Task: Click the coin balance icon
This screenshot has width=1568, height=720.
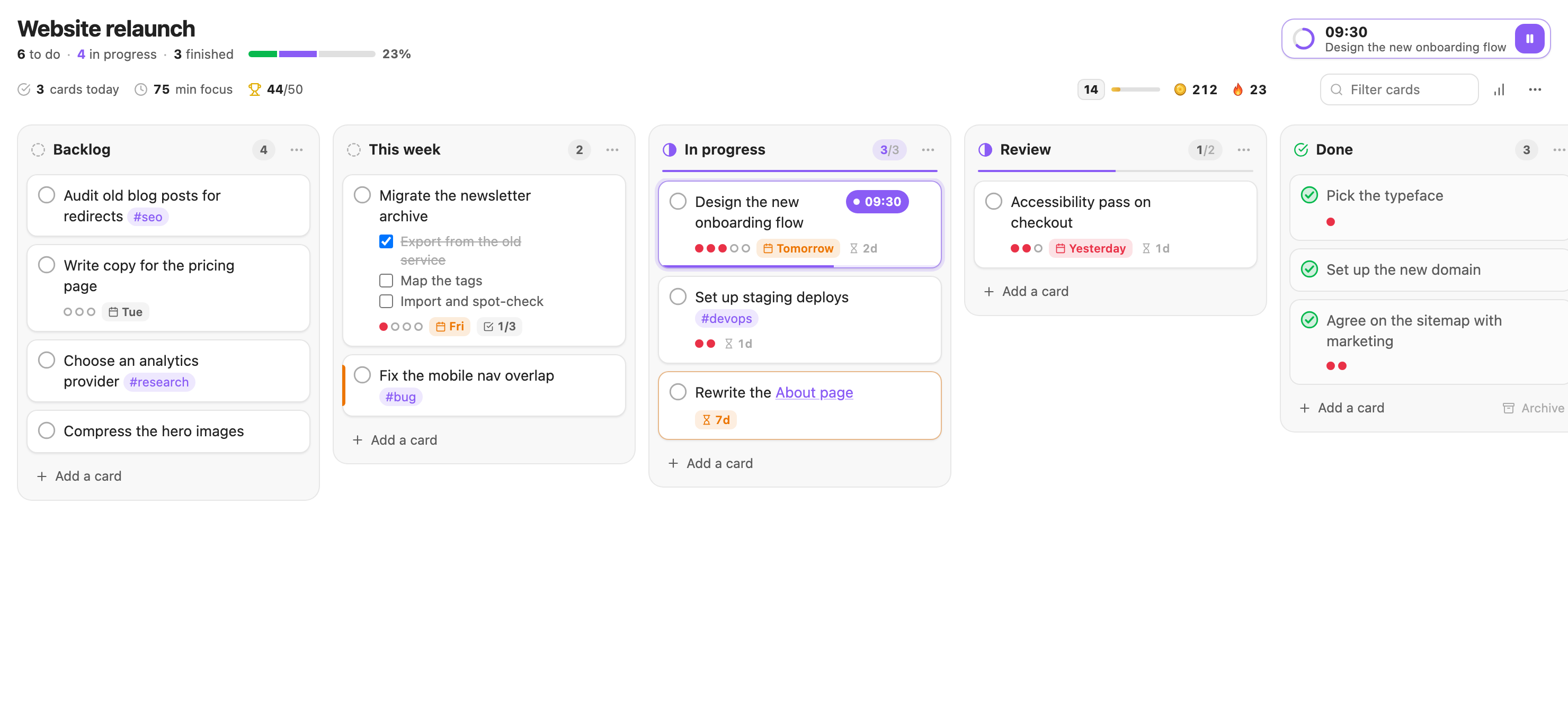Action: point(1180,89)
